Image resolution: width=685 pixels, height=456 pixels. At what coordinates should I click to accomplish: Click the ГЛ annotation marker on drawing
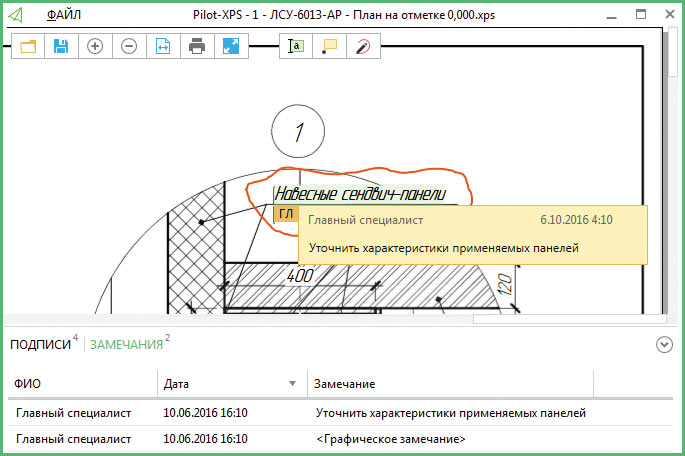tap(286, 214)
